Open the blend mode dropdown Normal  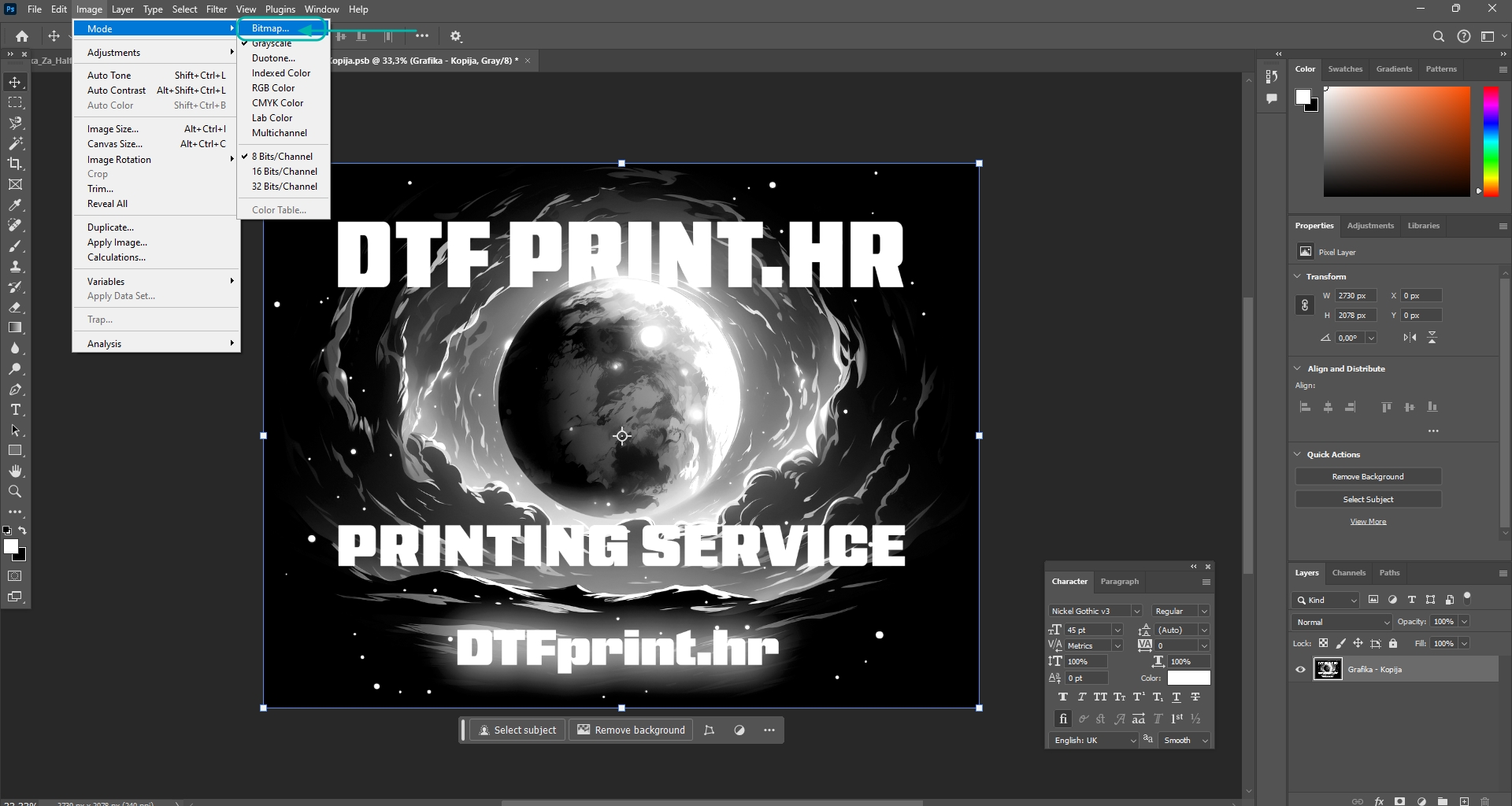(1343, 622)
